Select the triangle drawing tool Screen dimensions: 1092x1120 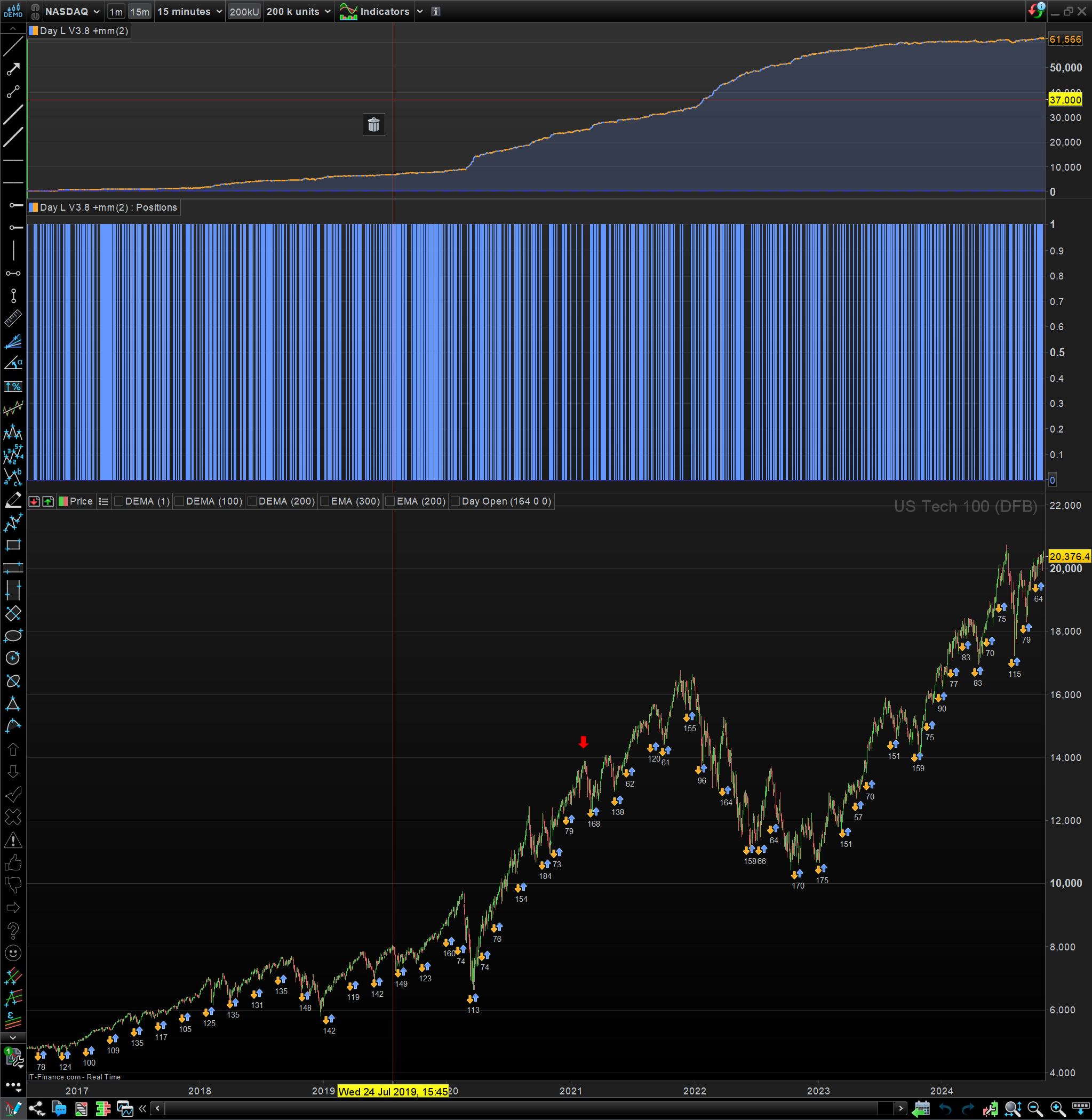tap(13, 703)
